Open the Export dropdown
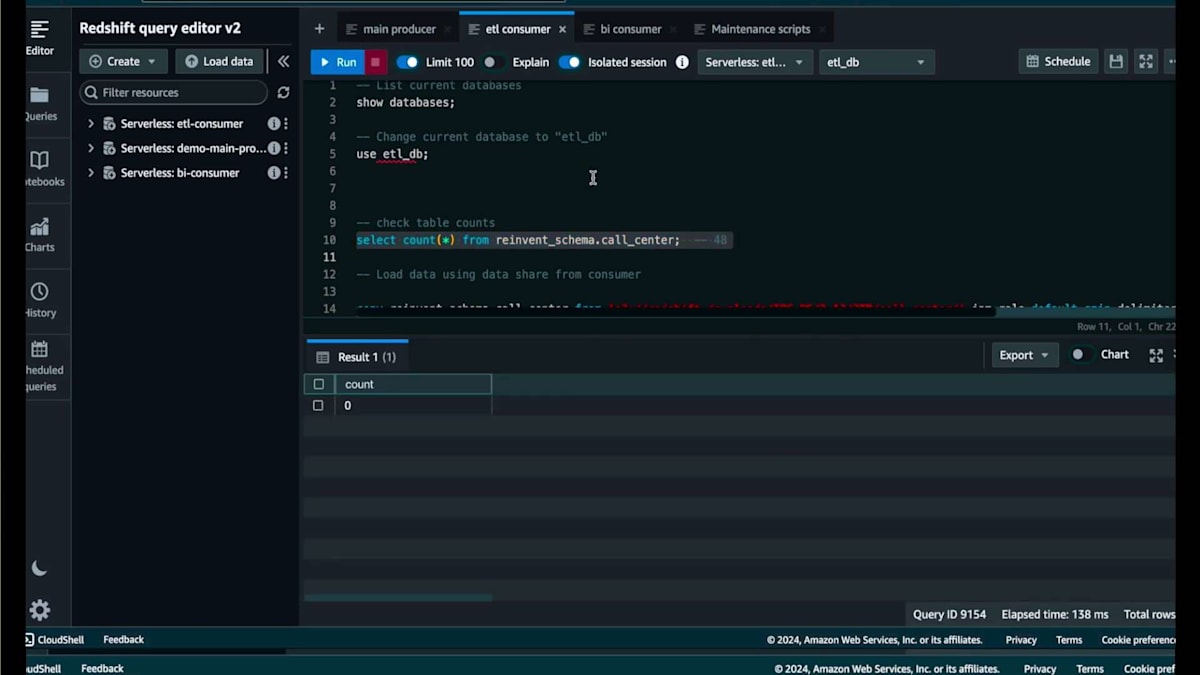The width and height of the screenshot is (1200, 675). tap(1025, 355)
